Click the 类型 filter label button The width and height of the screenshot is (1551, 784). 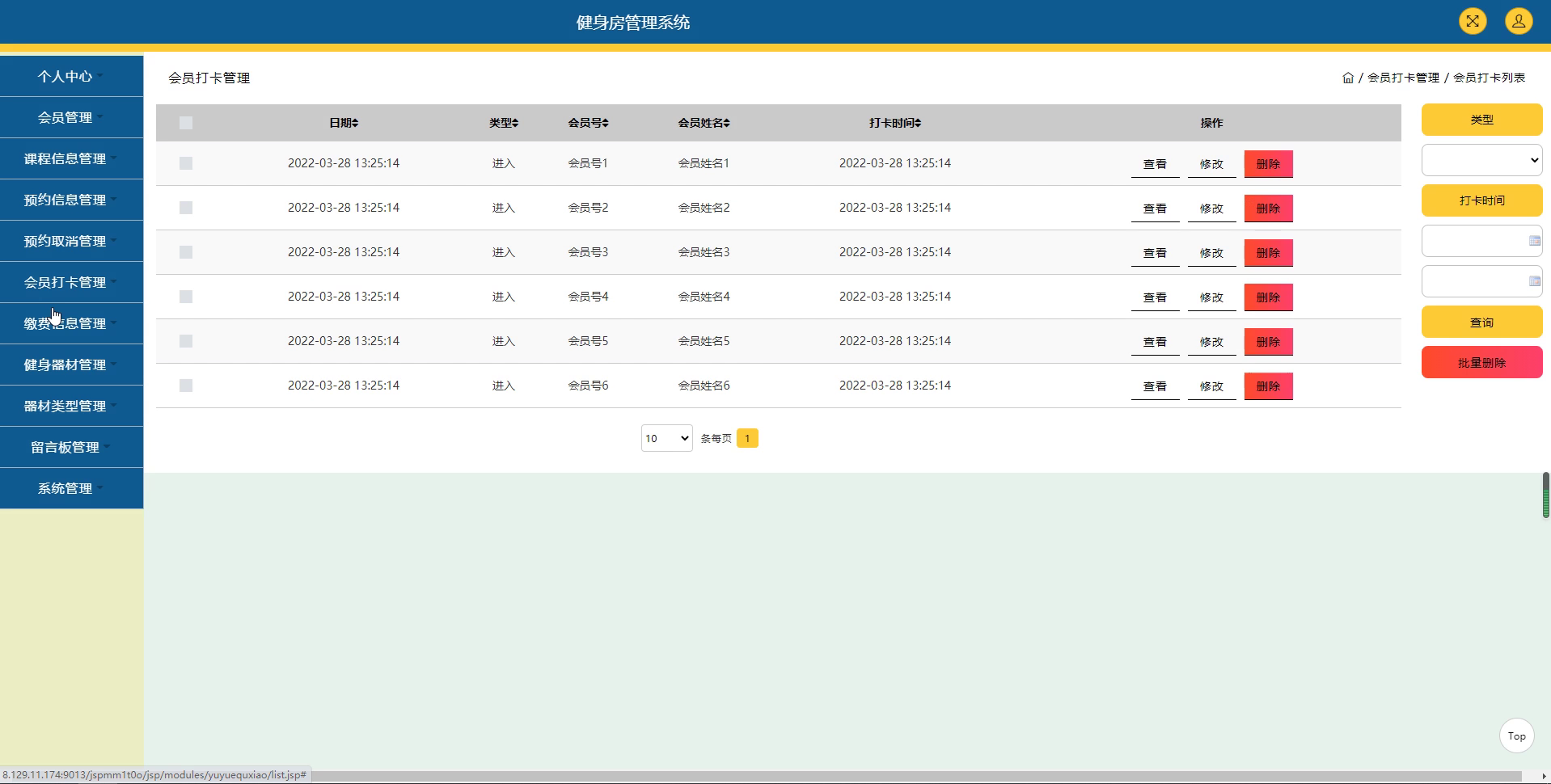click(1481, 120)
